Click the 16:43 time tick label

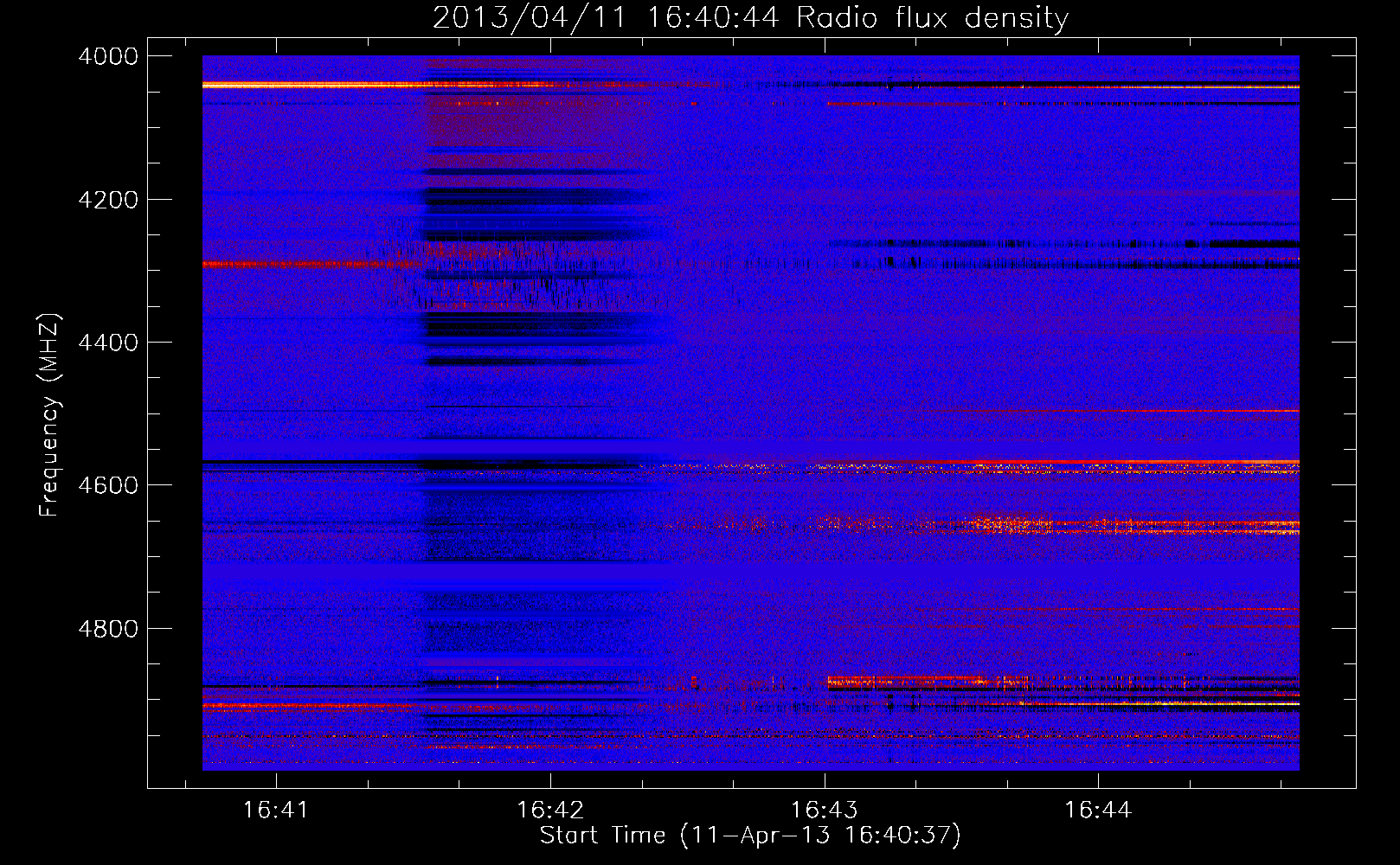824,811
